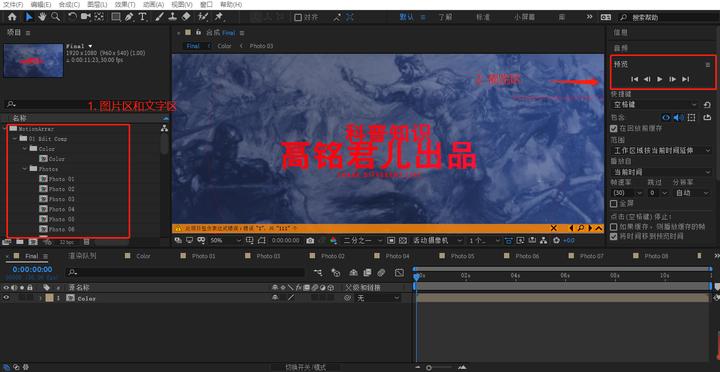Viewport: 720px width, 372px height.
Task: Click the Home icon in toolbar
Action: (x=12, y=17)
